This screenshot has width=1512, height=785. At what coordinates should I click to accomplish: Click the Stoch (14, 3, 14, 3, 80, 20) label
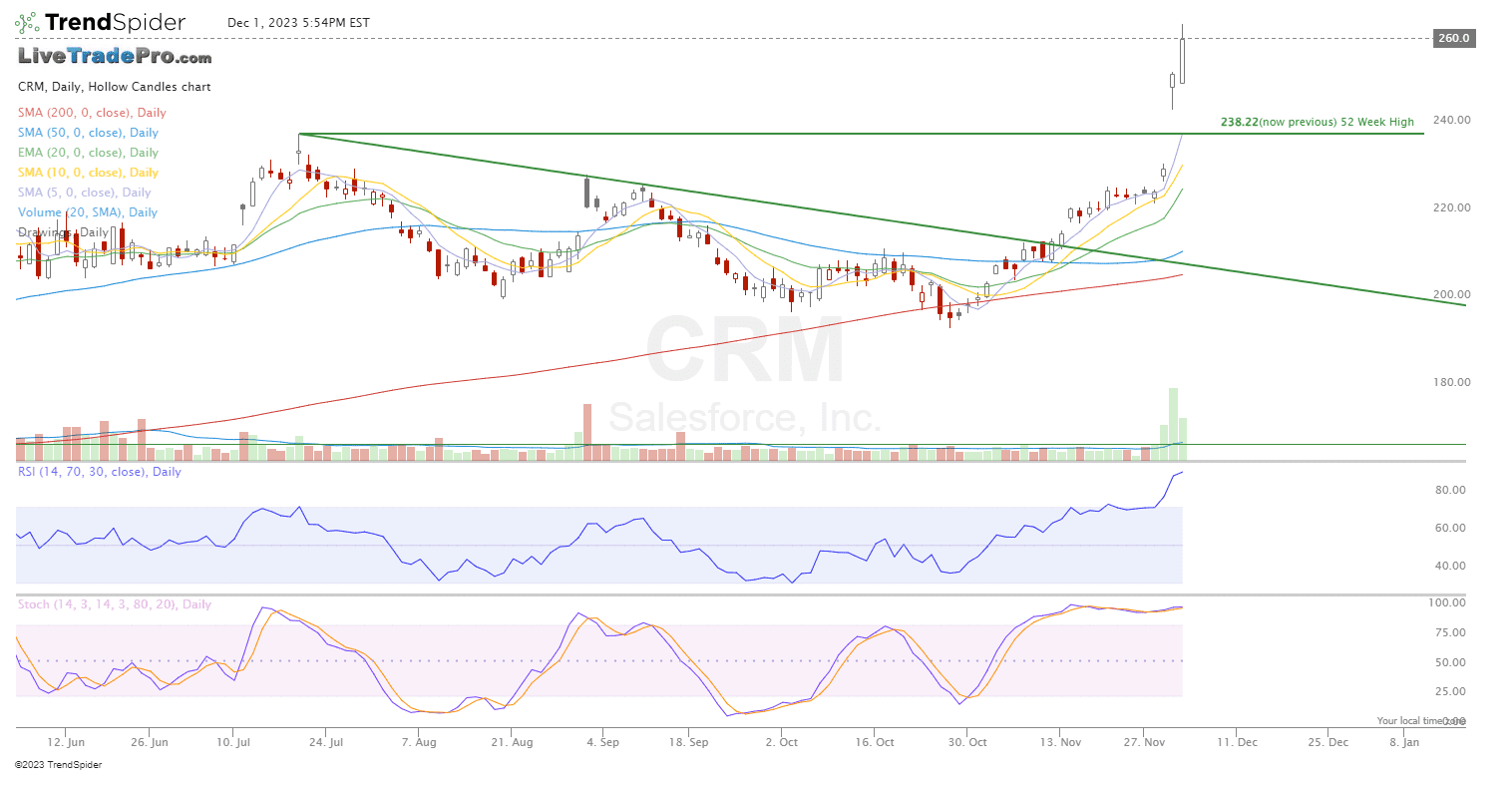coord(115,604)
